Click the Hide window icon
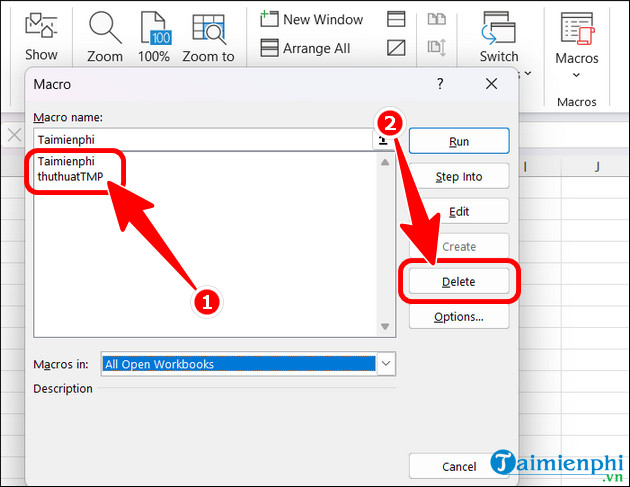630x487 pixels. point(396,48)
